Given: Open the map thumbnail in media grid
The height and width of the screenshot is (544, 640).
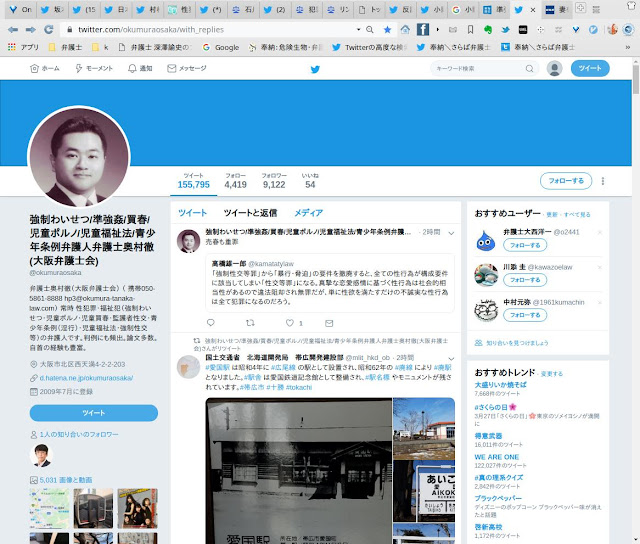Looking at the screenshot, I should tap(49, 508).
